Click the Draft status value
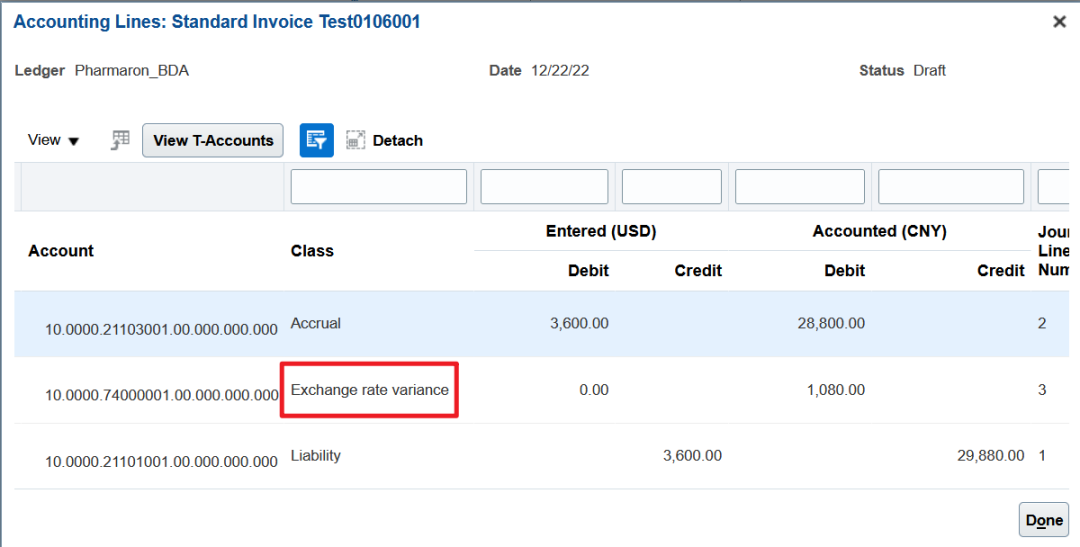 click(929, 70)
